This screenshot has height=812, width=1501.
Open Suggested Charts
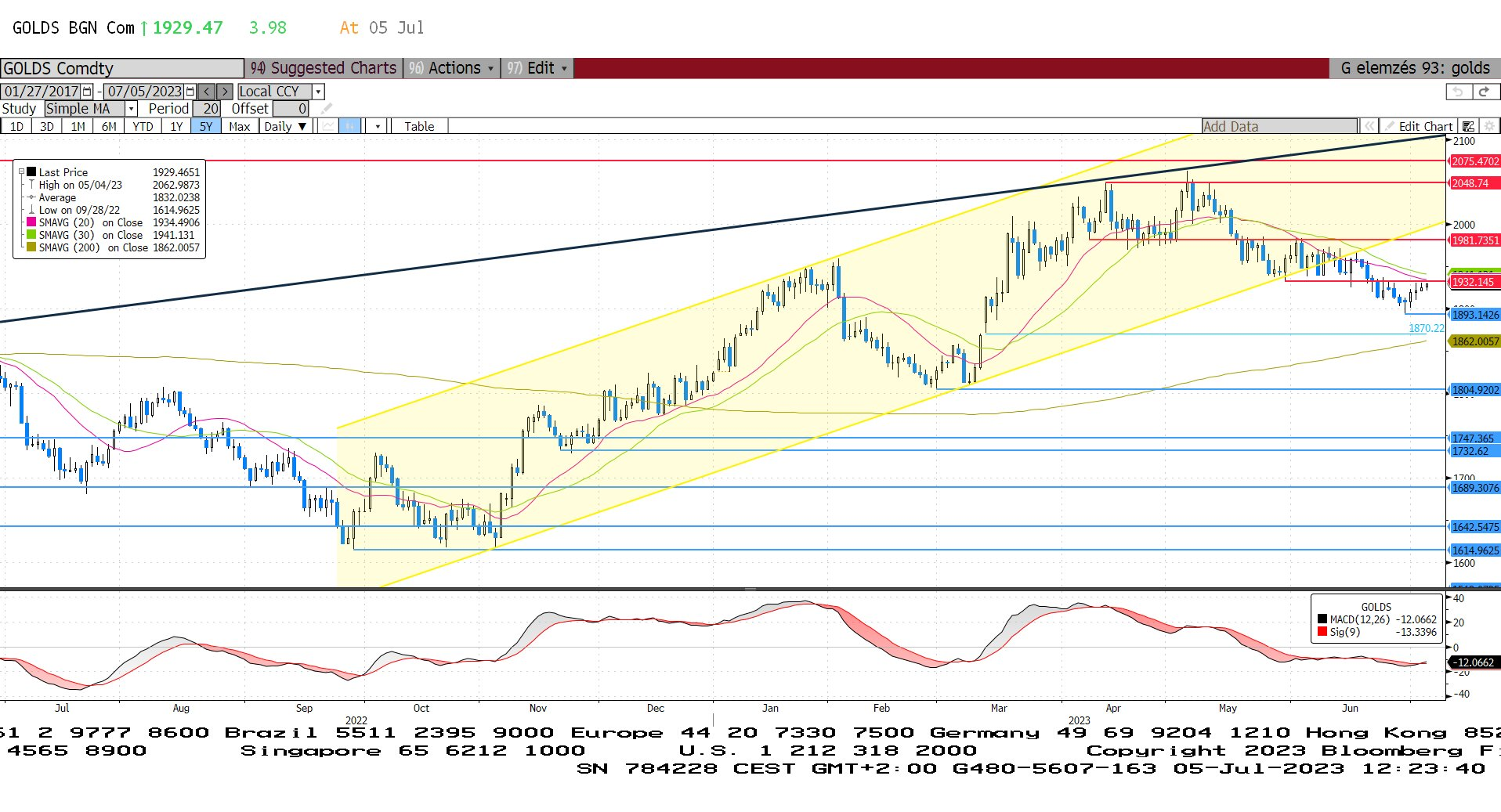(324, 68)
